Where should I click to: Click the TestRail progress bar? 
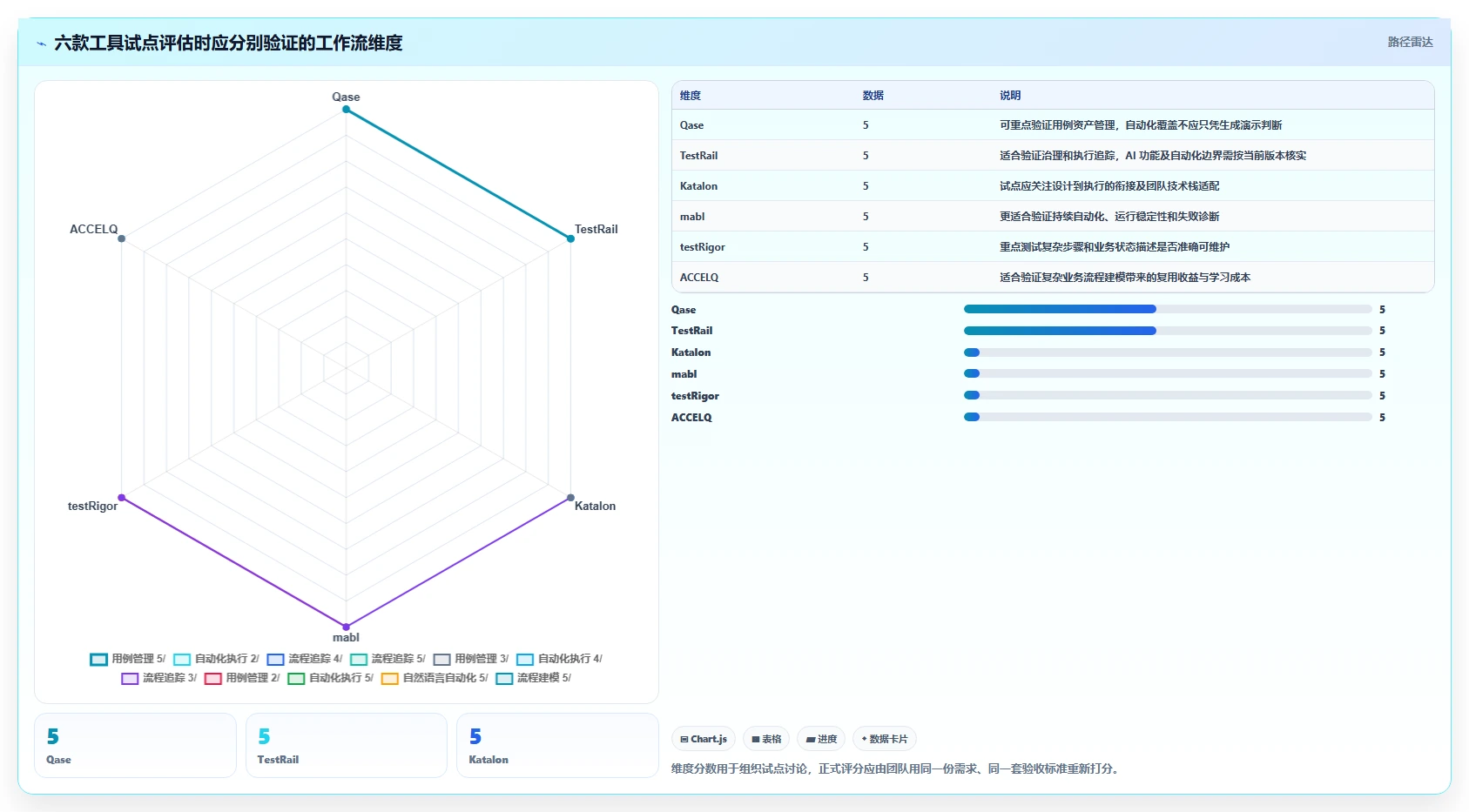tap(1168, 331)
